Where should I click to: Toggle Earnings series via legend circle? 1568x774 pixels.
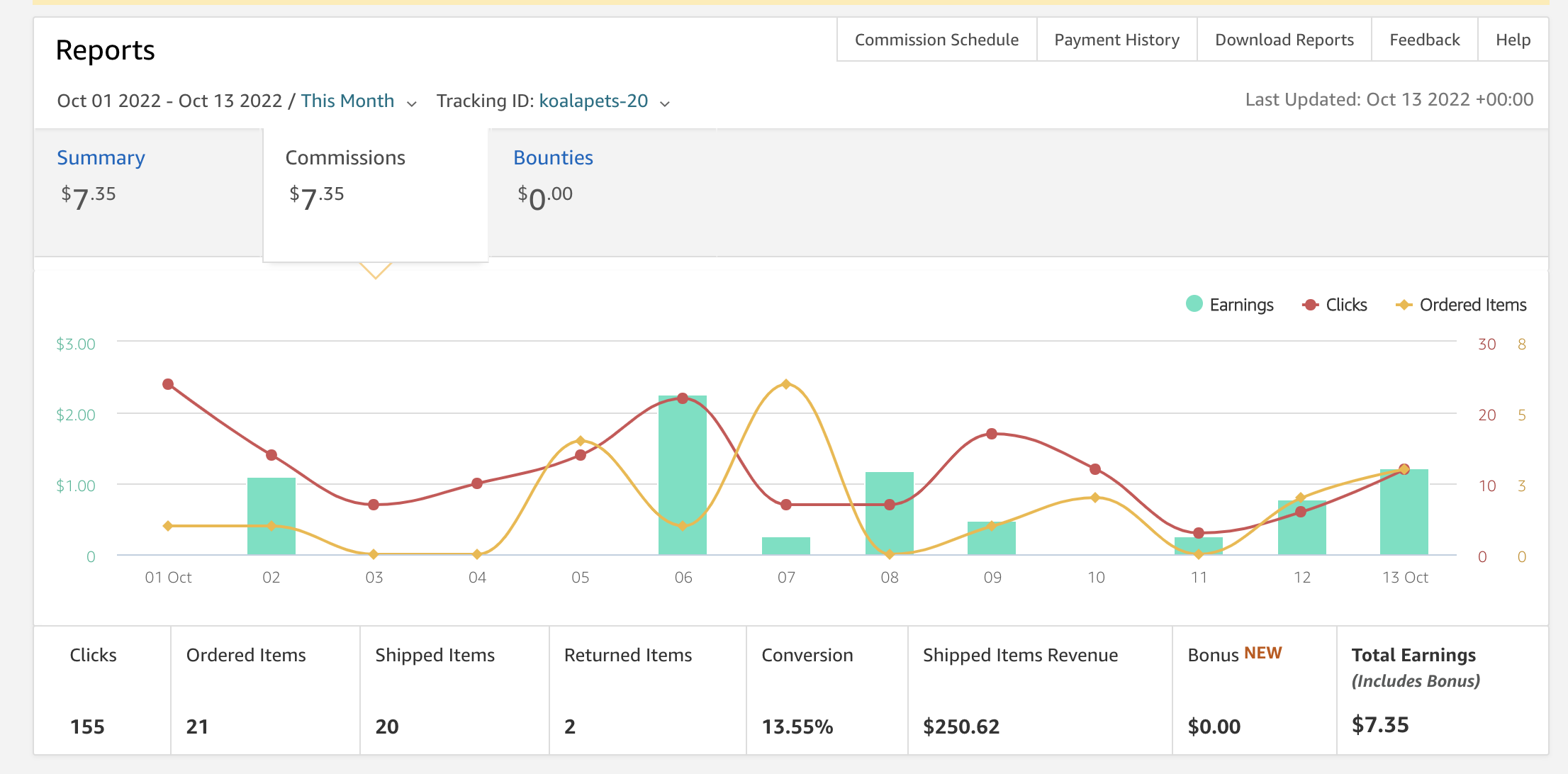coord(1194,304)
